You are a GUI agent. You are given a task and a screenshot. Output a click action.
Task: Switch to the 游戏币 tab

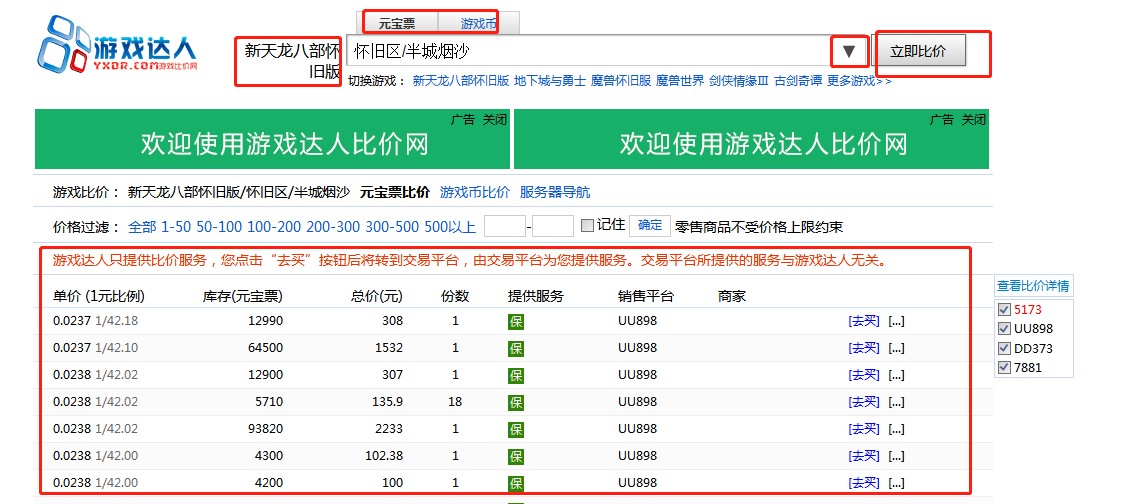pyautogui.click(x=478, y=23)
